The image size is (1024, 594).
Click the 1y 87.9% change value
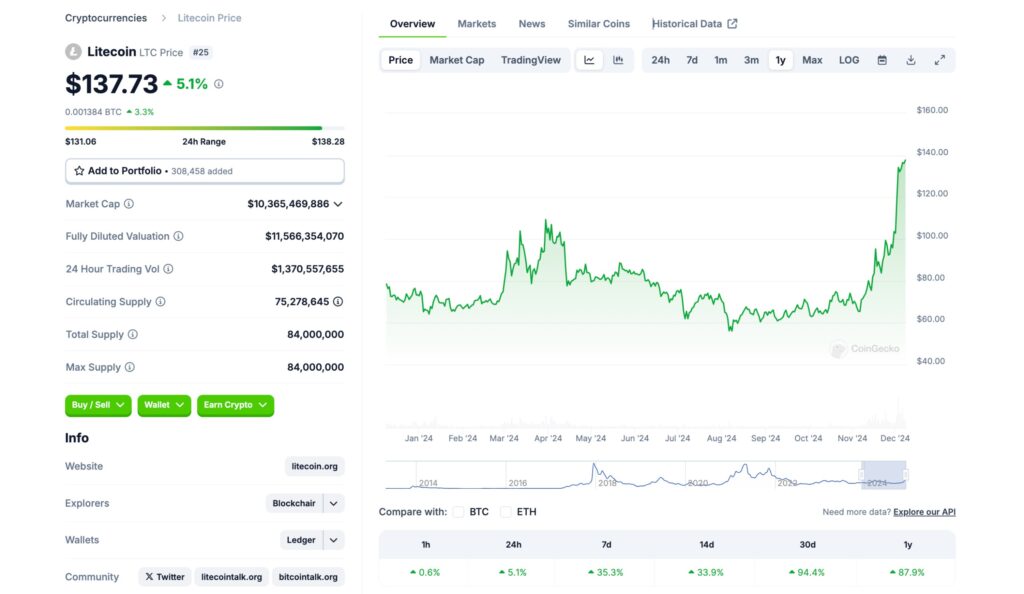pos(907,572)
